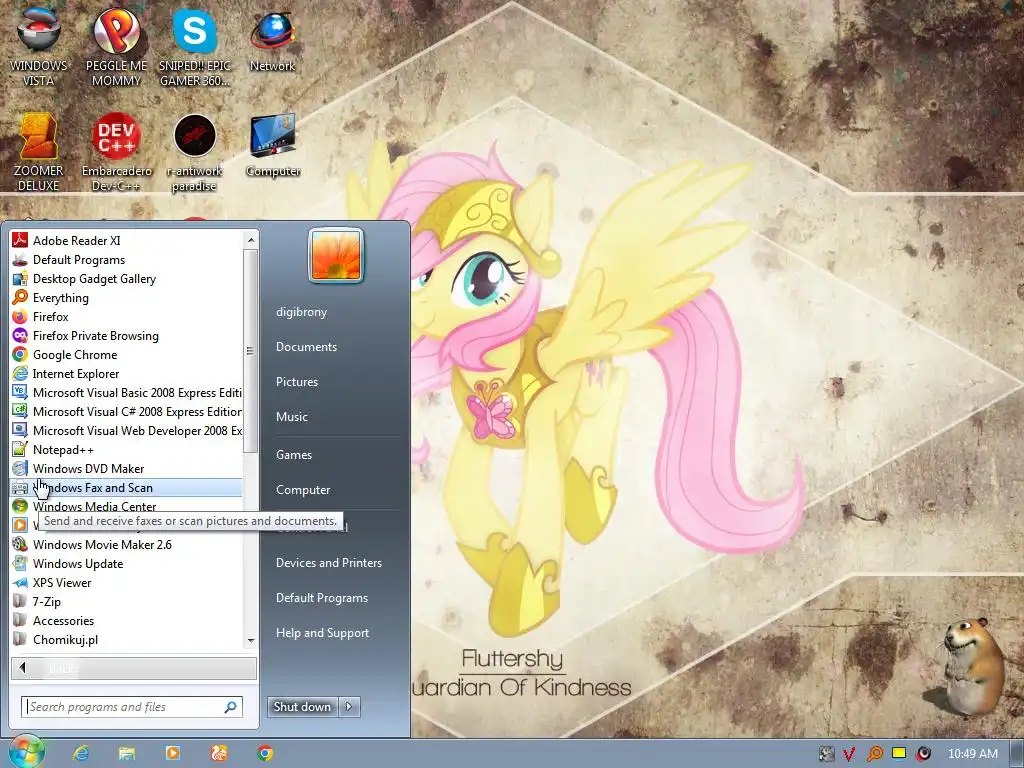This screenshot has height=768, width=1024.
Task: Click the program list scroll-down arrow
Action: (251, 641)
